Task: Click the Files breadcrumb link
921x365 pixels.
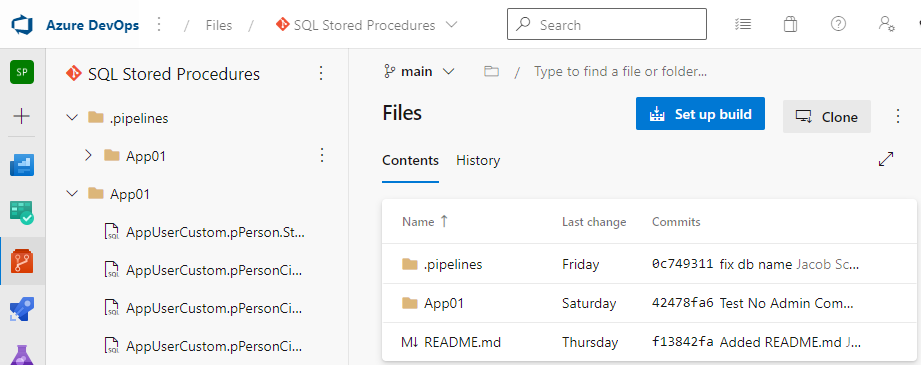Action: click(219, 25)
